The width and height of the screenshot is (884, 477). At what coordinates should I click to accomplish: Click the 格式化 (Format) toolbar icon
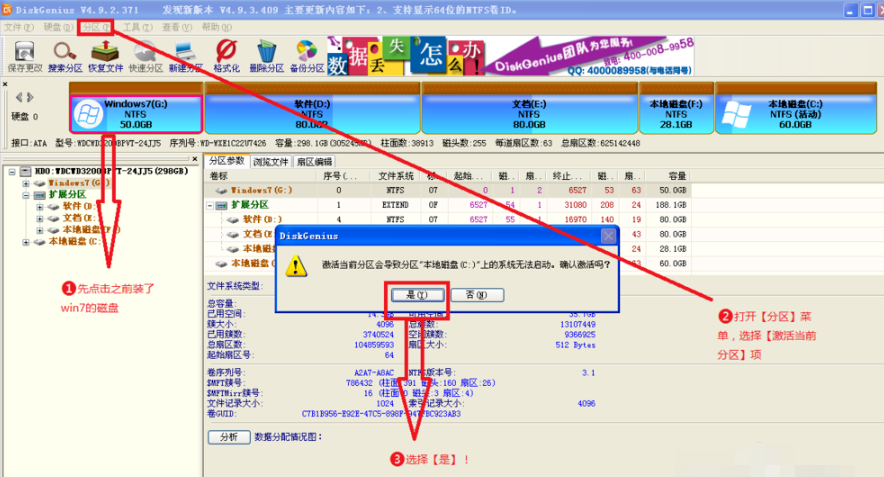(x=226, y=54)
